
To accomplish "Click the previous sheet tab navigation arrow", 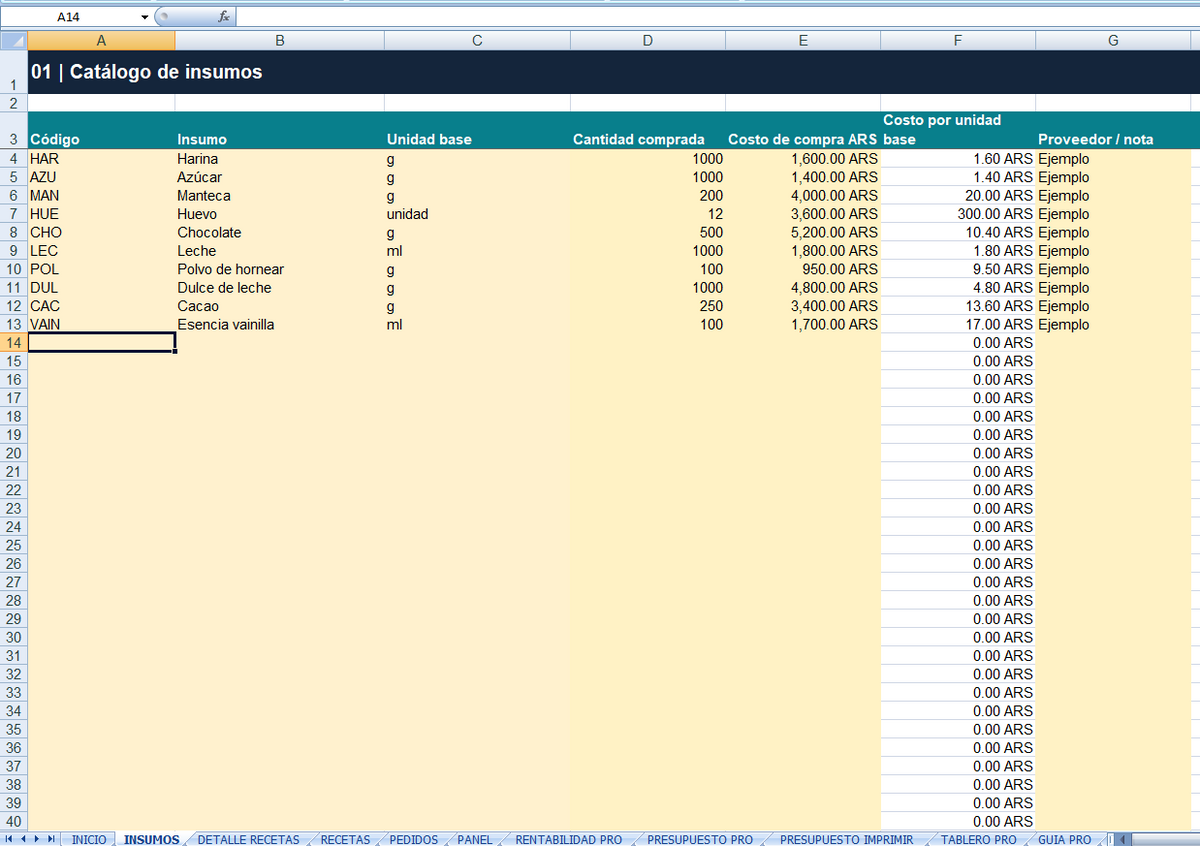I will point(23,839).
